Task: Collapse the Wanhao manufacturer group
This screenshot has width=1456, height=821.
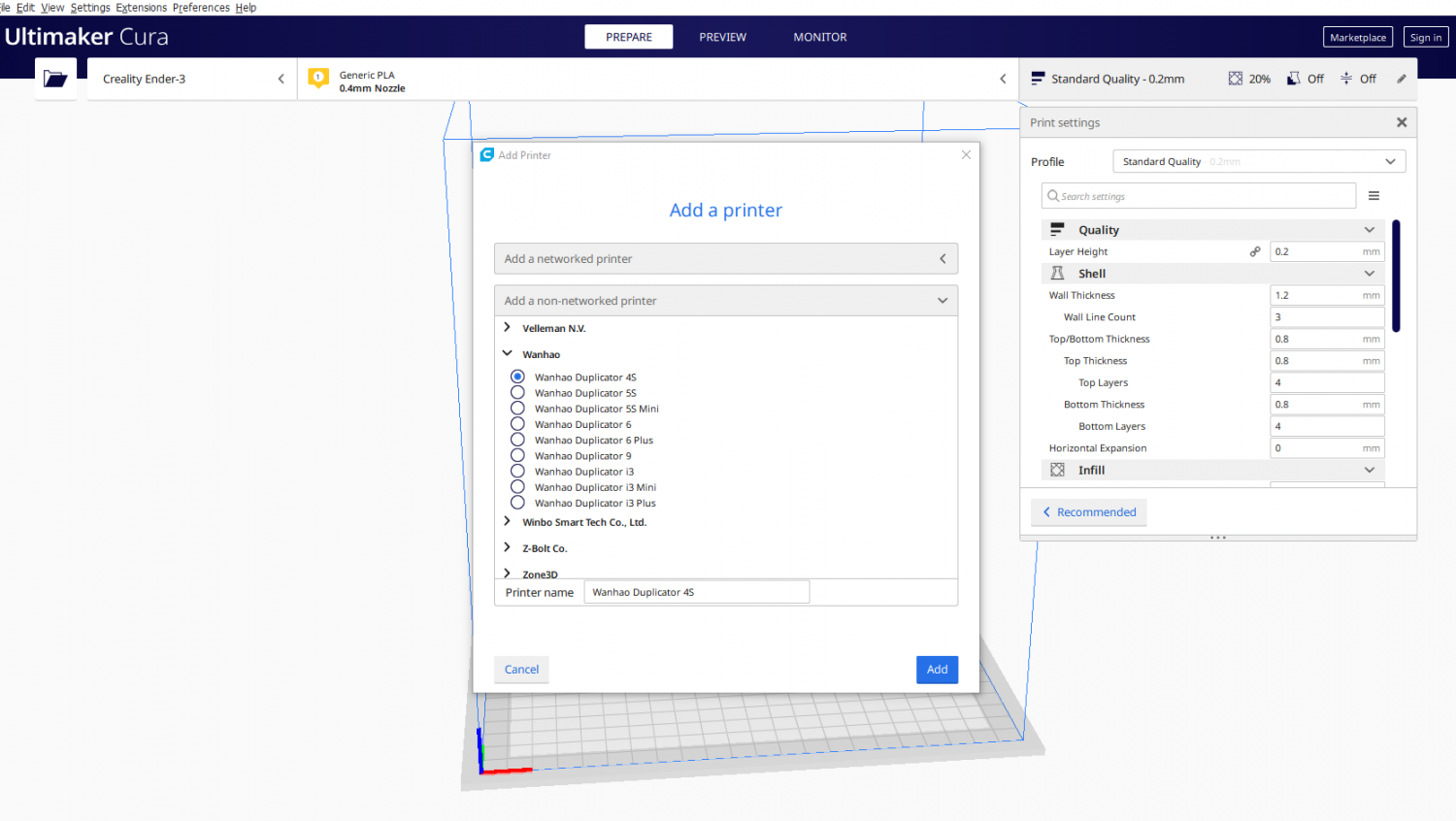Action: point(507,354)
